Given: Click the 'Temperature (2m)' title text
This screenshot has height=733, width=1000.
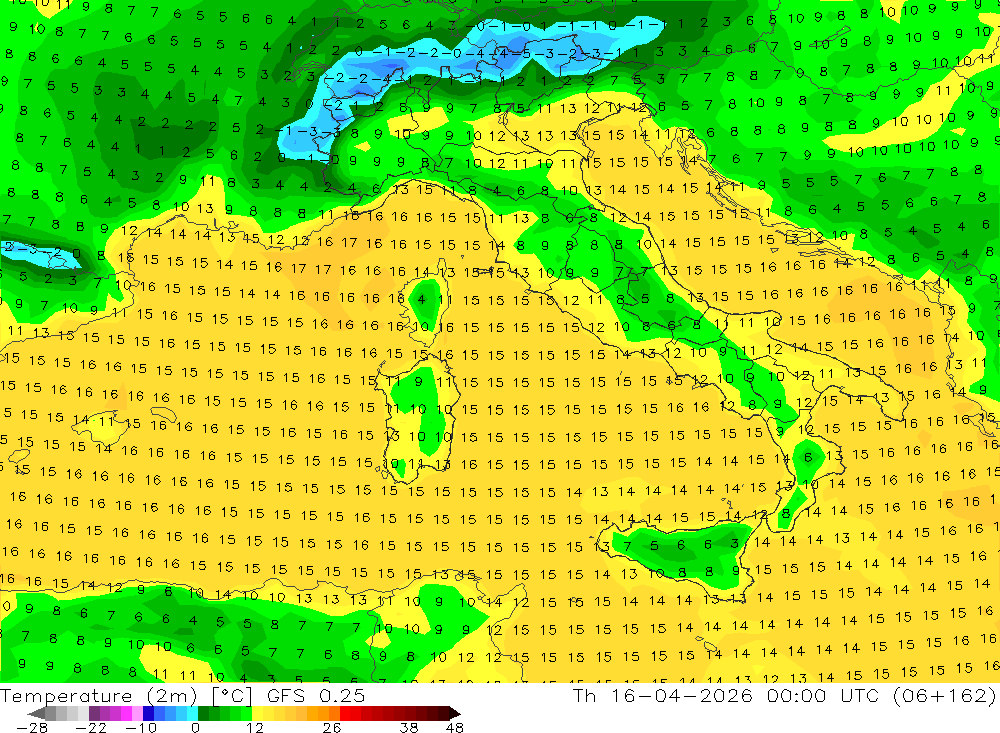Looking at the screenshot, I should pyautogui.click(x=99, y=696).
